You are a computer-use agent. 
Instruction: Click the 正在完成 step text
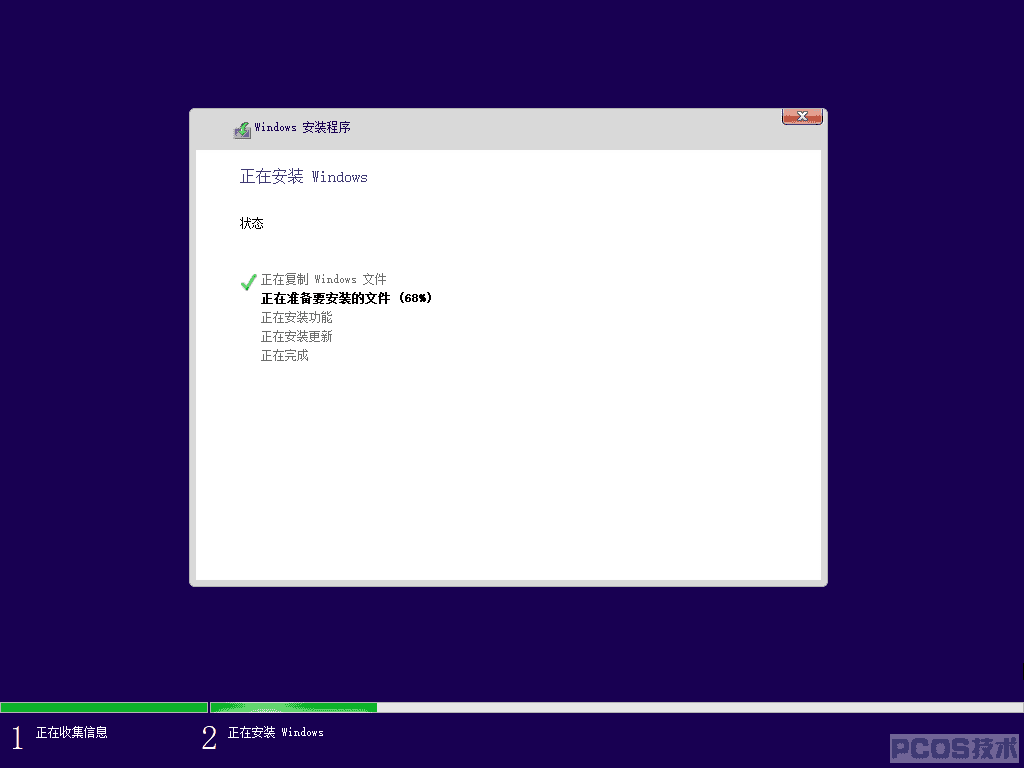click(285, 355)
